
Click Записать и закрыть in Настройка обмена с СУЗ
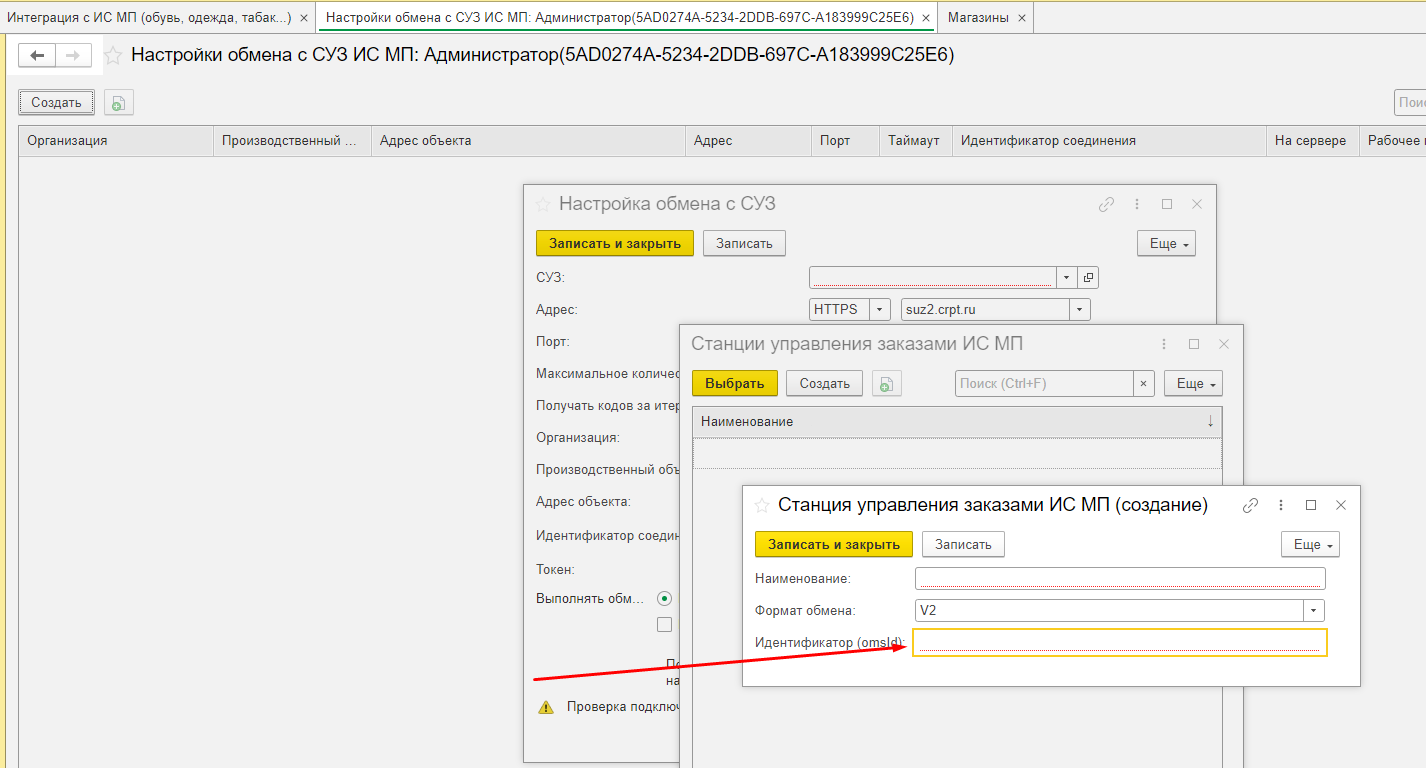point(615,243)
